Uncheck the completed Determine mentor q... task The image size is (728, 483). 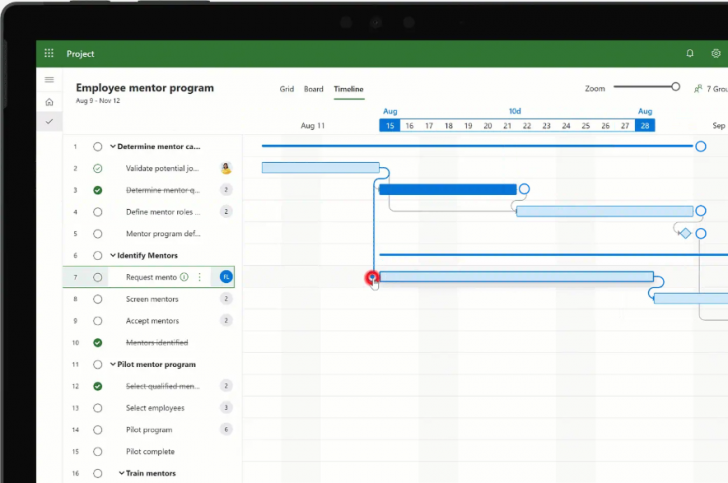click(x=98, y=190)
